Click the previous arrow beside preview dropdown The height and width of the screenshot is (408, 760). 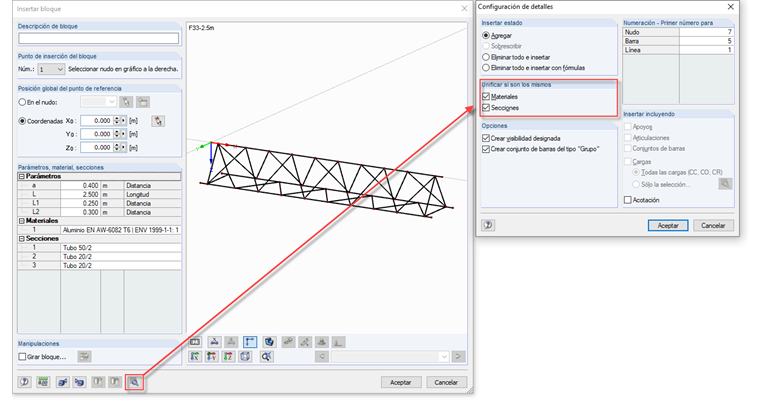tap(322, 357)
